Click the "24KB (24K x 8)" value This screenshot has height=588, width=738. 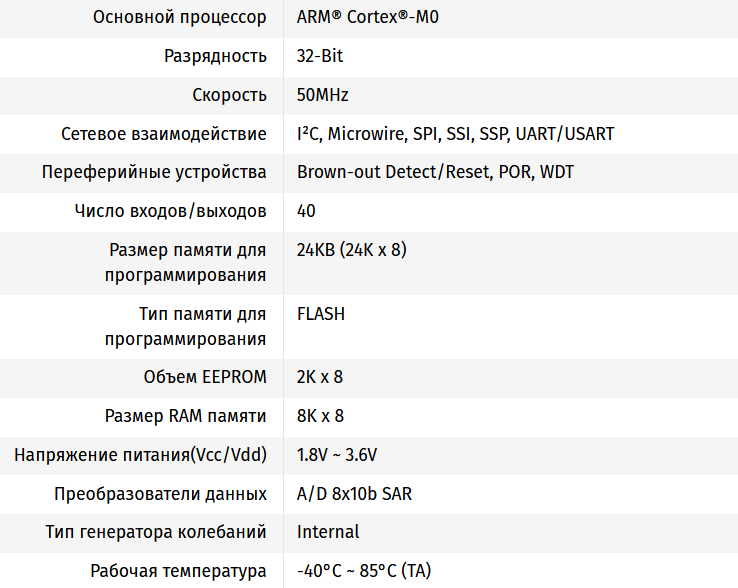pyautogui.click(x=352, y=250)
